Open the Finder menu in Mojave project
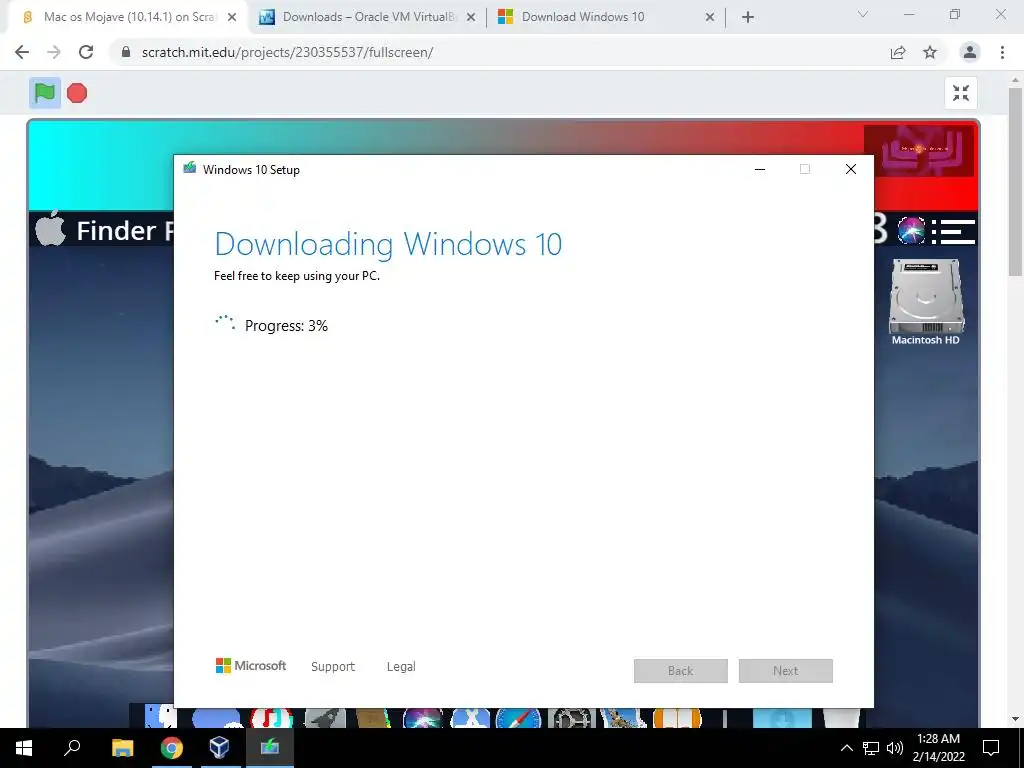 [116, 231]
